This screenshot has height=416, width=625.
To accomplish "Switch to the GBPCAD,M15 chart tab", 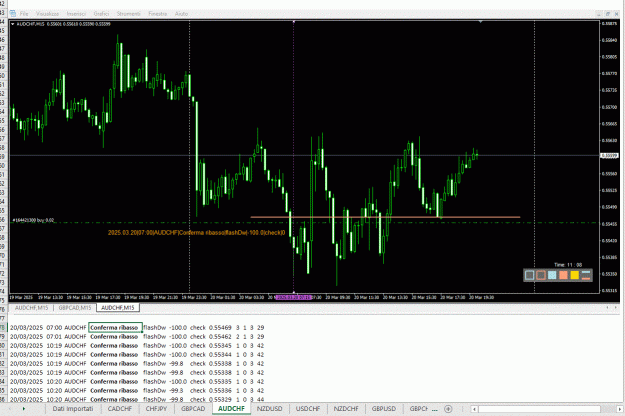I will point(75,308).
